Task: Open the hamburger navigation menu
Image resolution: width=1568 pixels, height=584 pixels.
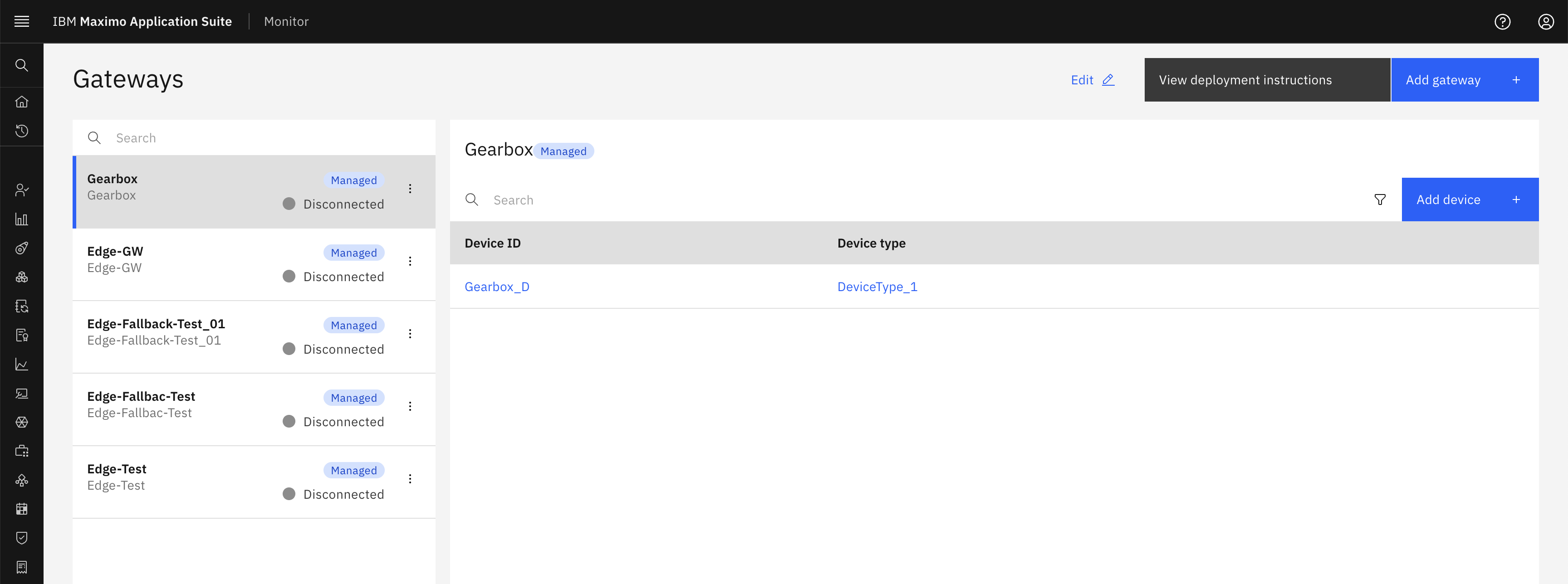Action: [x=21, y=21]
